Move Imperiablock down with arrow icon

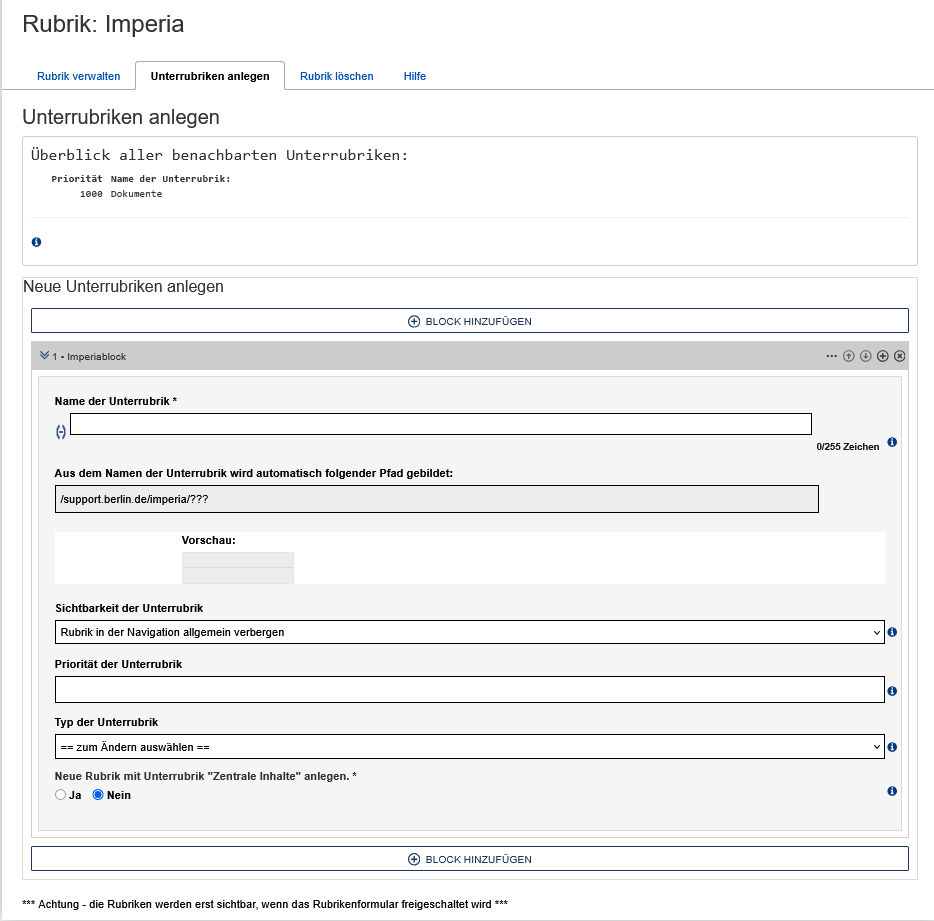[866, 356]
